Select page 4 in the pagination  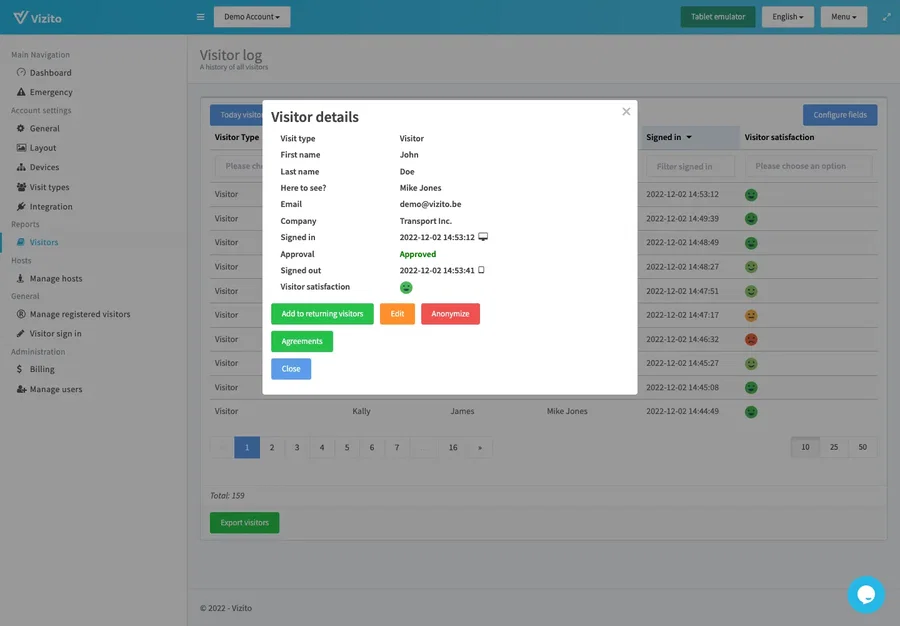tap(321, 447)
